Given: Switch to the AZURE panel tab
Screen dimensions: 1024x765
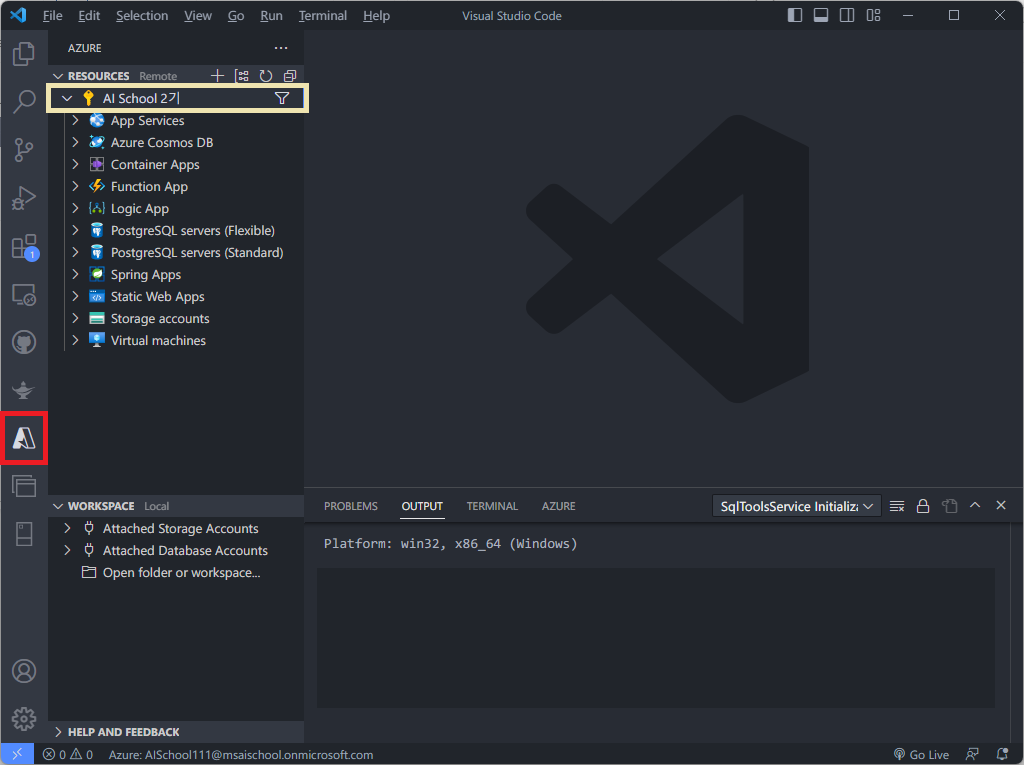Looking at the screenshot, I should (558, 506).
